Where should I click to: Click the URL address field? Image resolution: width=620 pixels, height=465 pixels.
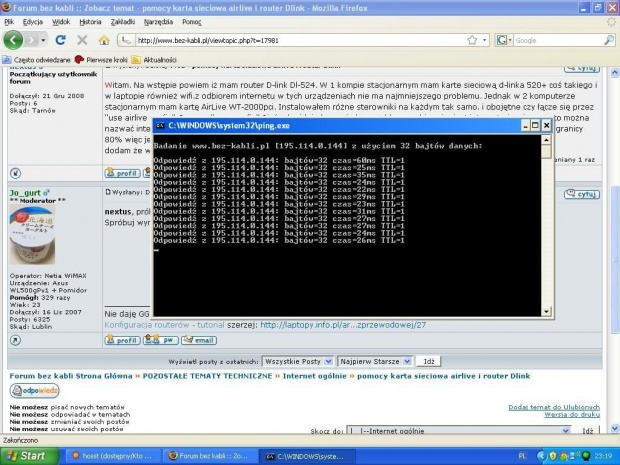[x=301, y=40]
